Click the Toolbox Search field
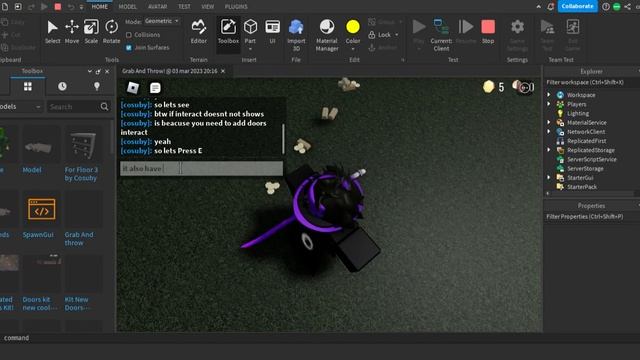 coord(73,107)
